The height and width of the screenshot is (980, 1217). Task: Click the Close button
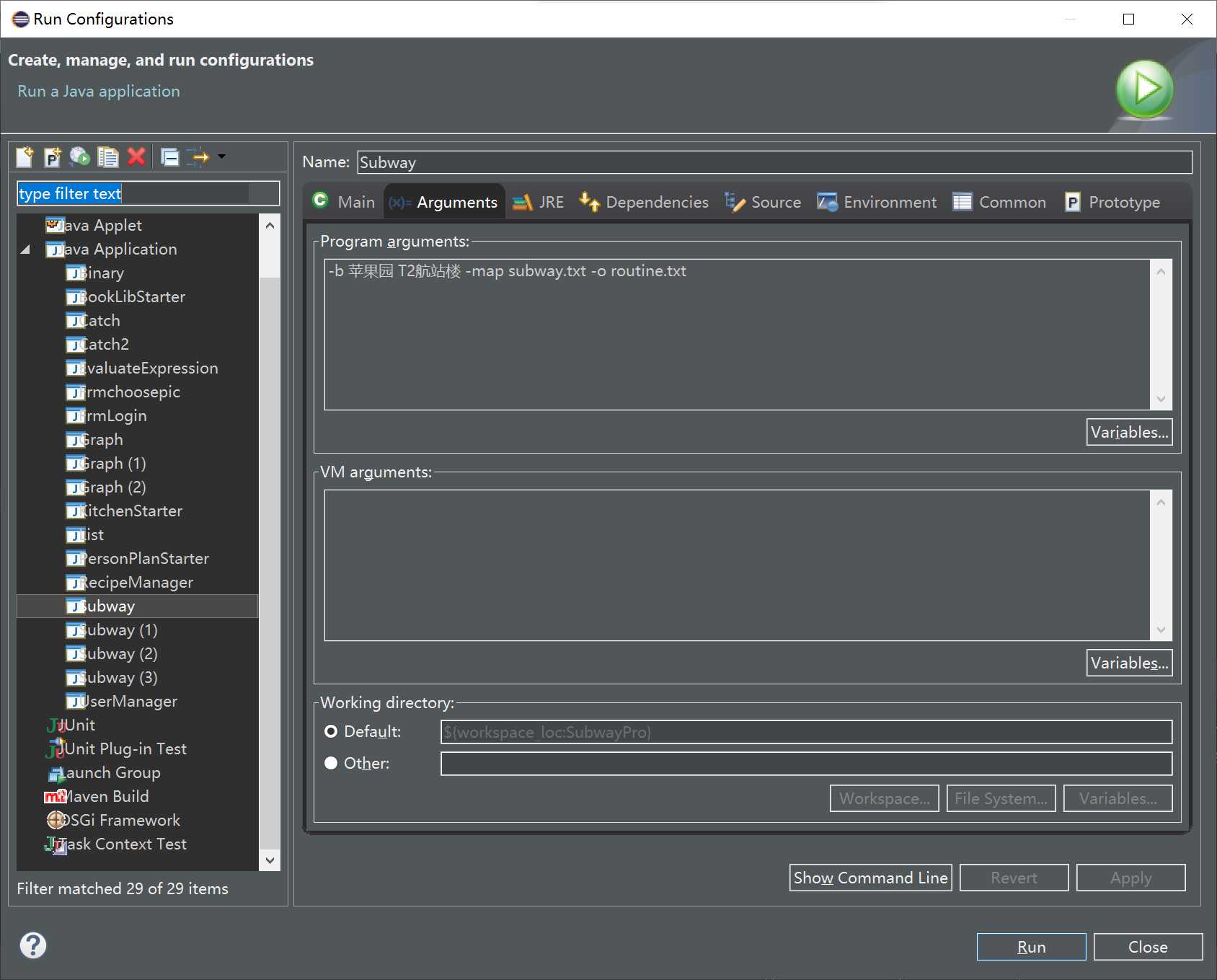click(1148, 947)
